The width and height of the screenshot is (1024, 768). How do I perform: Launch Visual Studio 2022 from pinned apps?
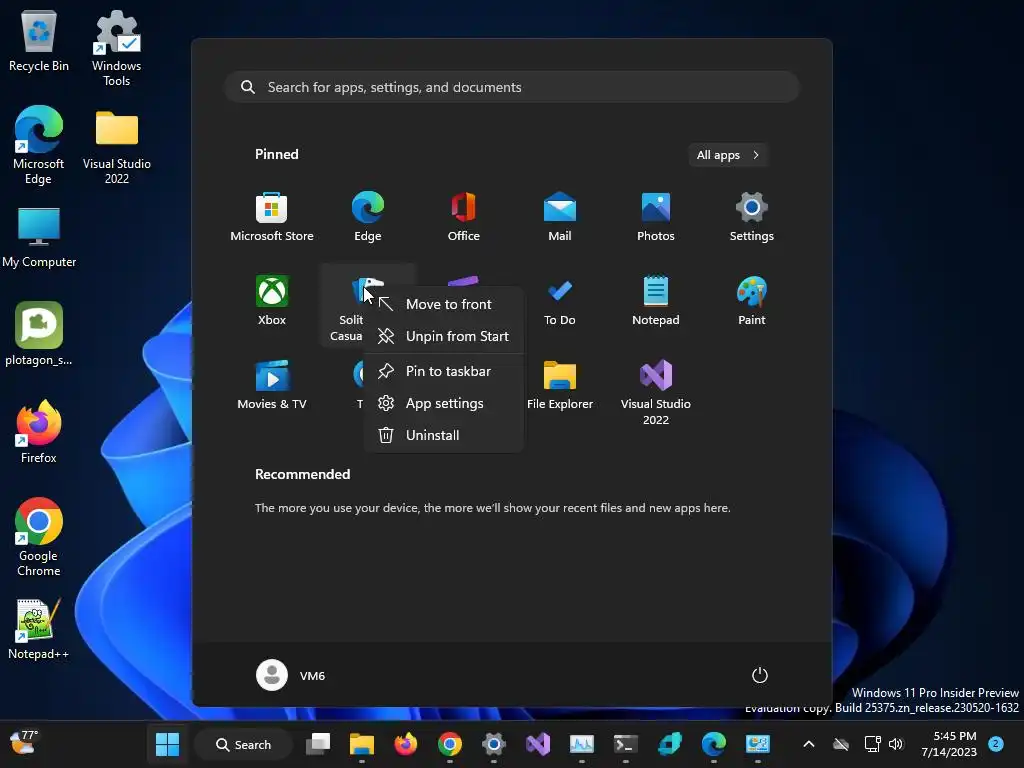[656, 393]
